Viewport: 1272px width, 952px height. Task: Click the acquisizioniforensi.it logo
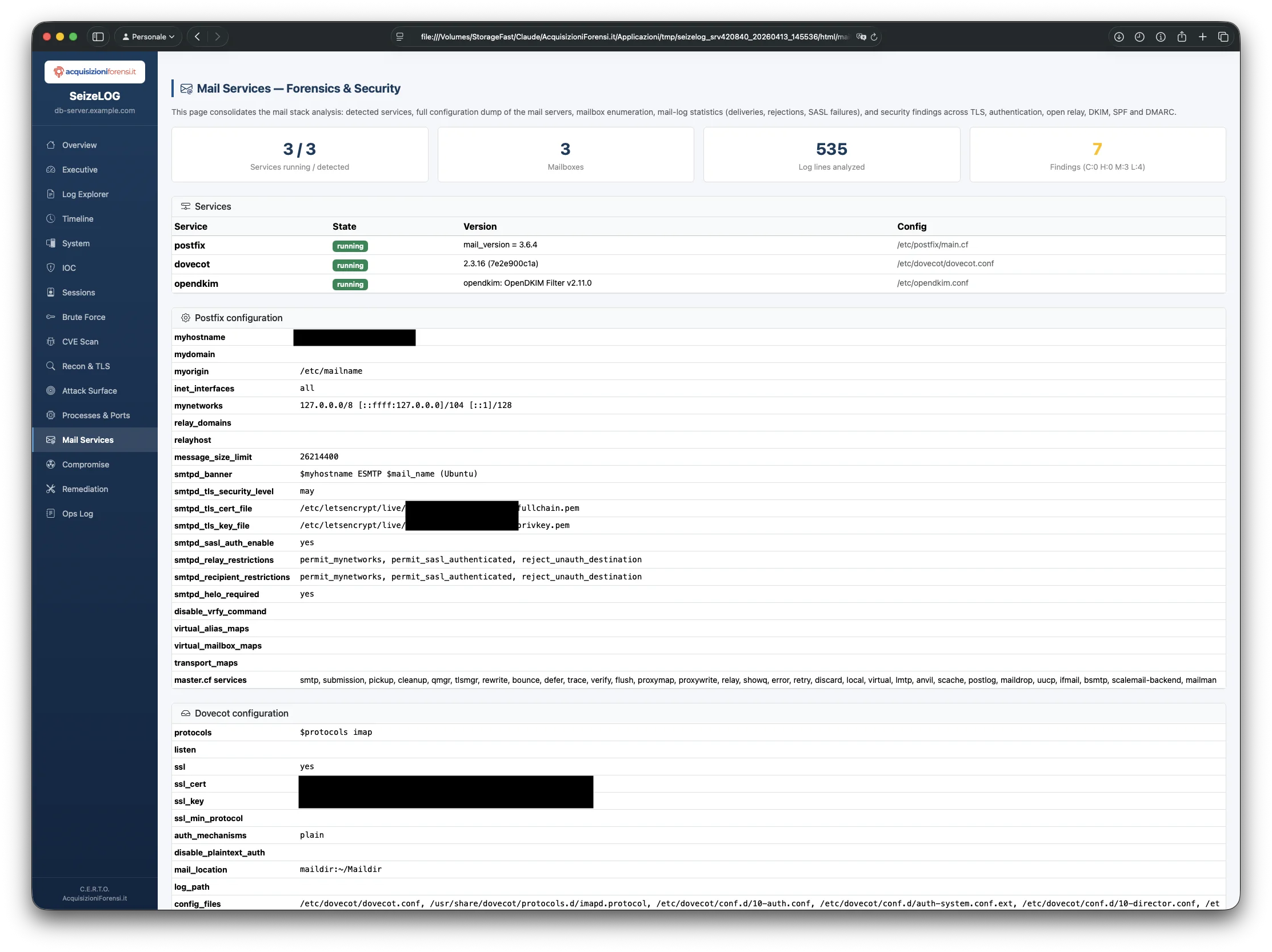pos(94,71)
